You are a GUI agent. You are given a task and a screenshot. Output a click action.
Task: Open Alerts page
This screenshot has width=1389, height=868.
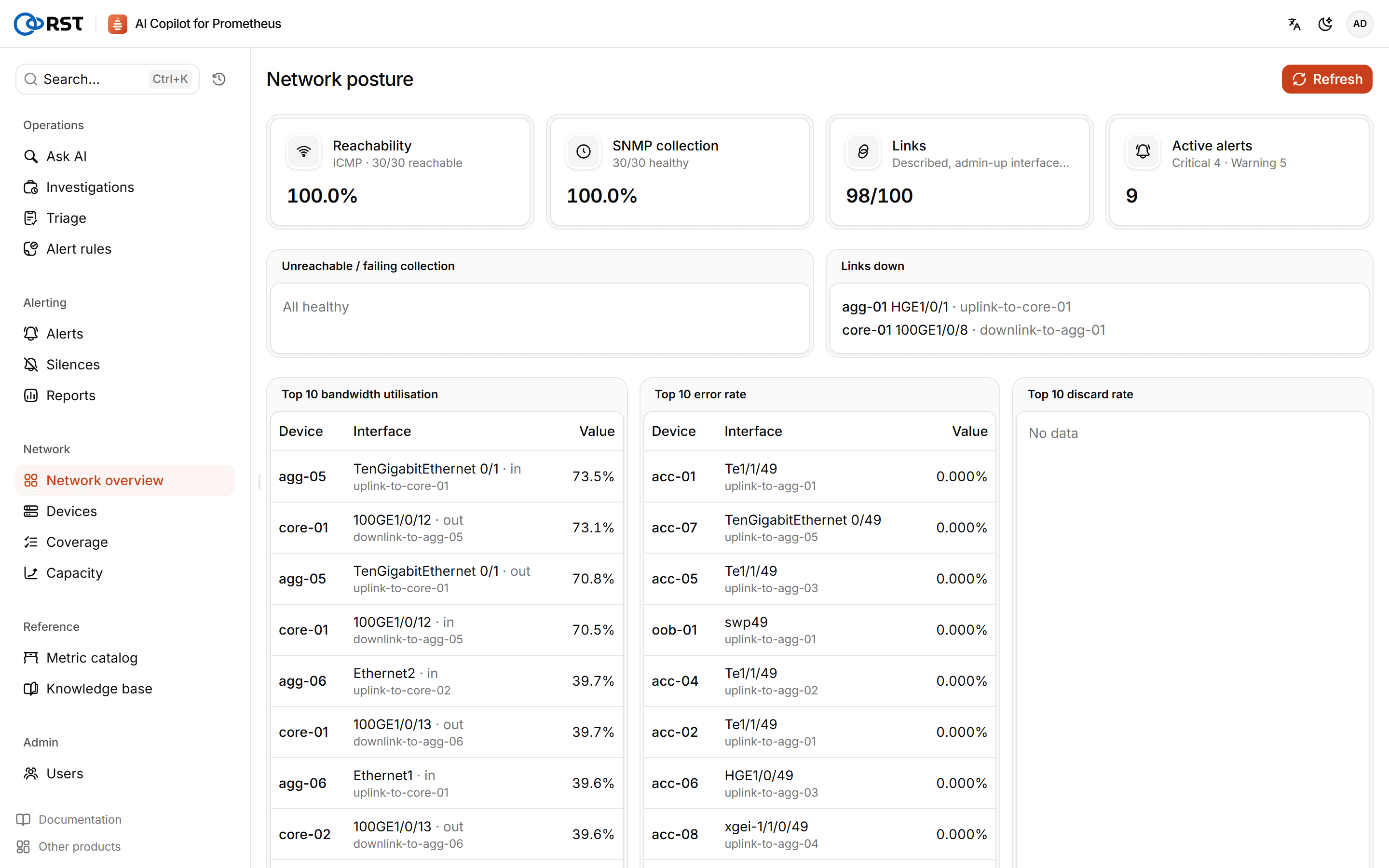(x=124, y=334)
